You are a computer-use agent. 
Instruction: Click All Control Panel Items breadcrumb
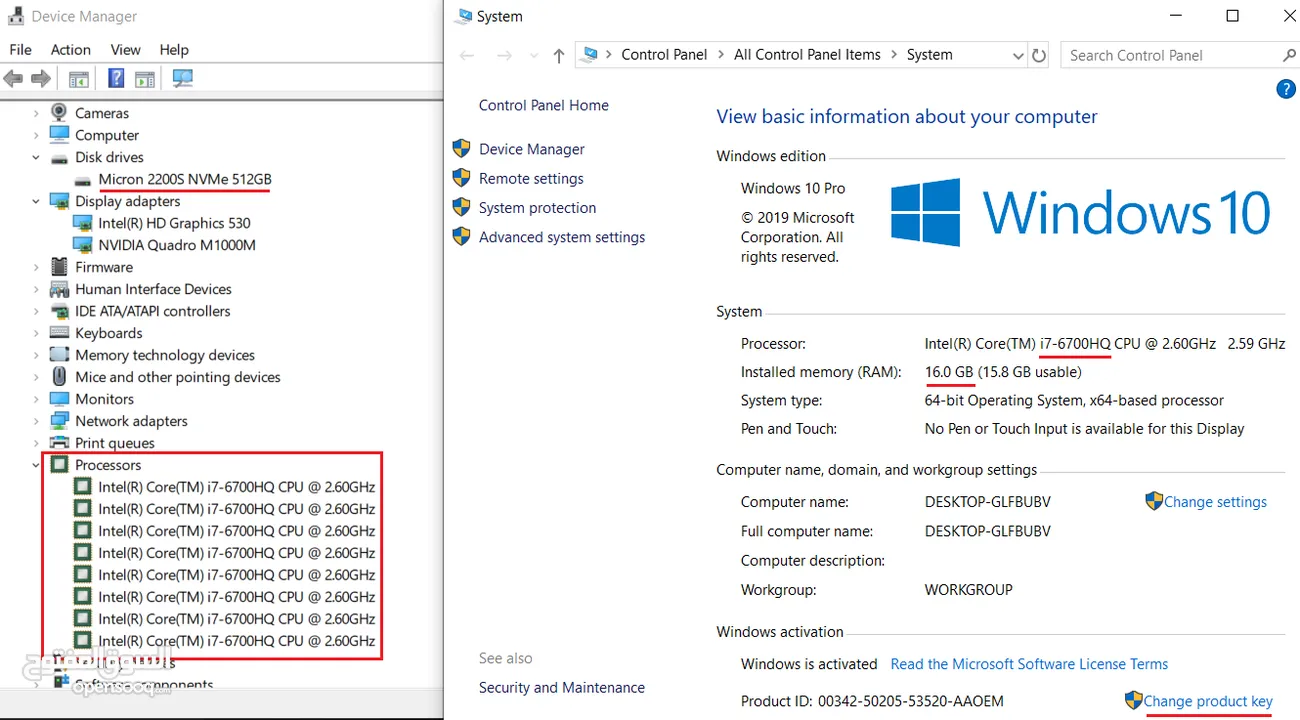click(807, 55)
